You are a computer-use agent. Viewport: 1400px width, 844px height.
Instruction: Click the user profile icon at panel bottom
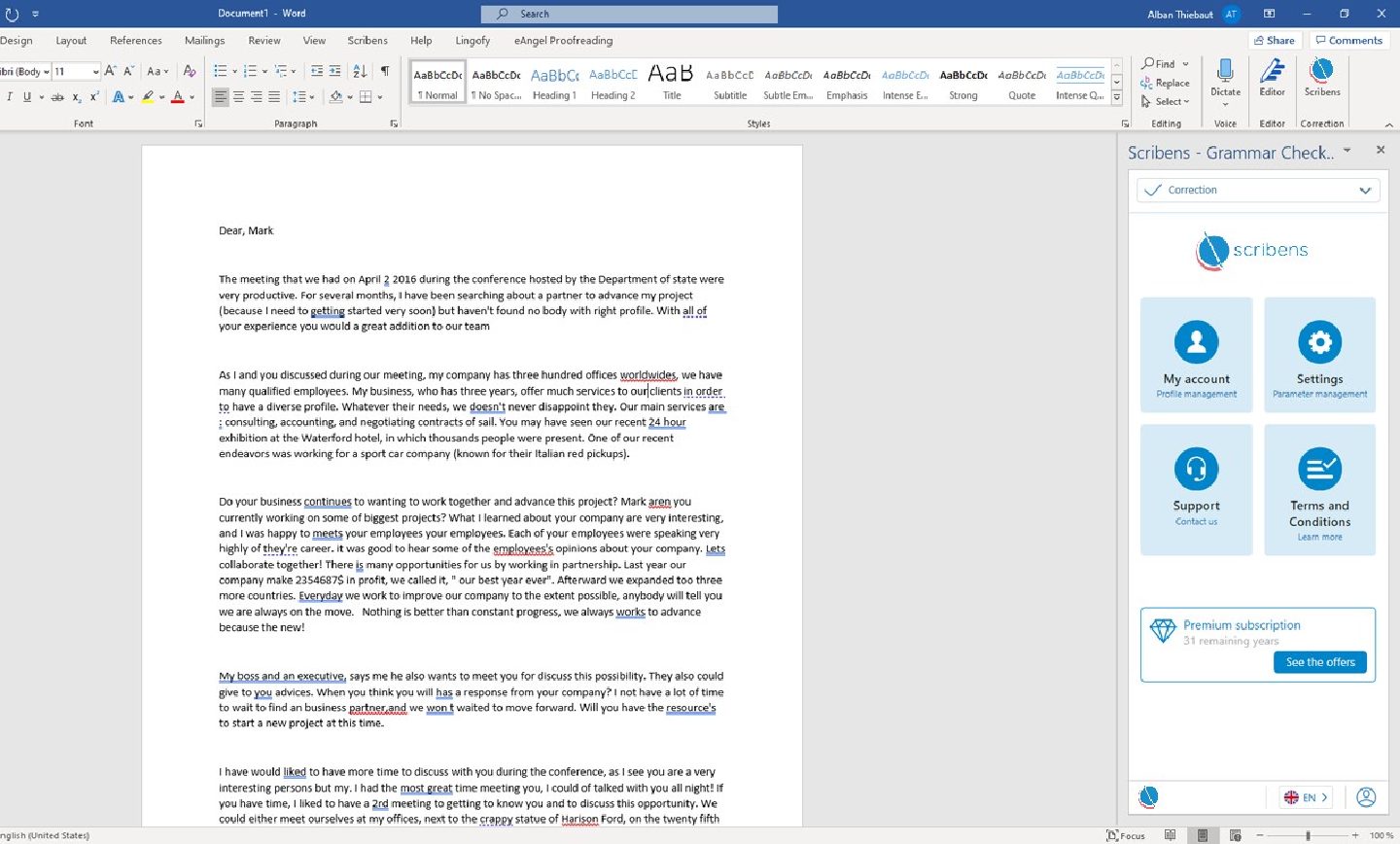coord(1366,797)
